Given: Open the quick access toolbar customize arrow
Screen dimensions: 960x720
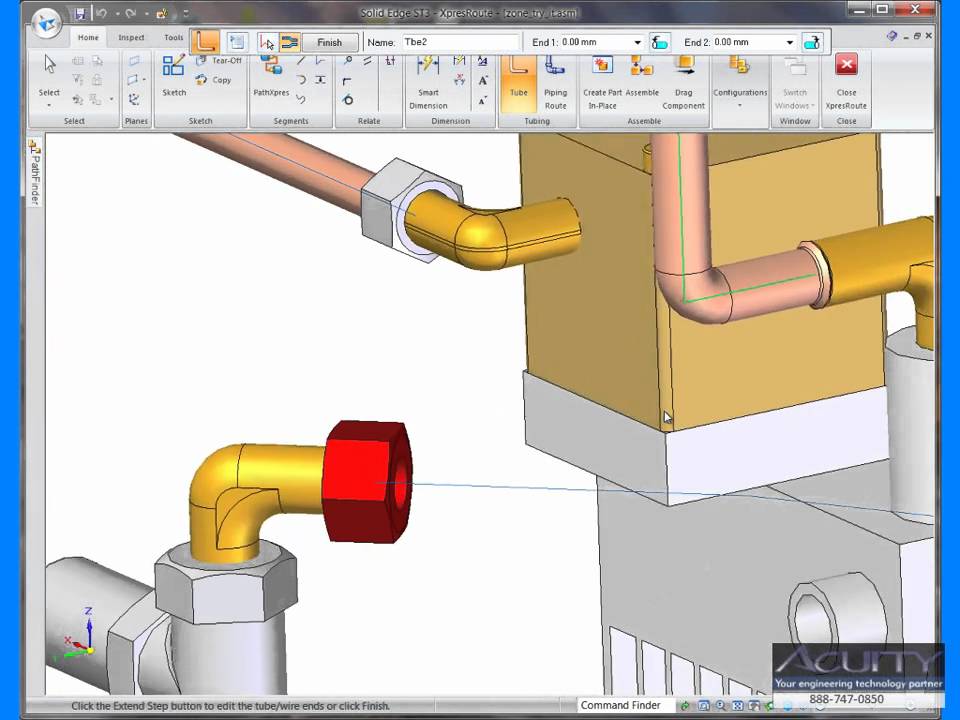Looking at the screenshot, I should (186, 13).
